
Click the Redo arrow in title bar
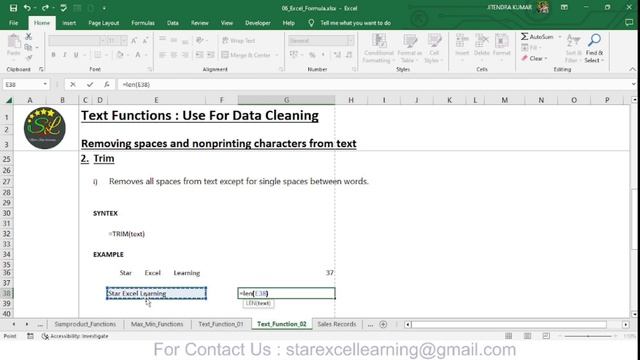tap(45, 8)
